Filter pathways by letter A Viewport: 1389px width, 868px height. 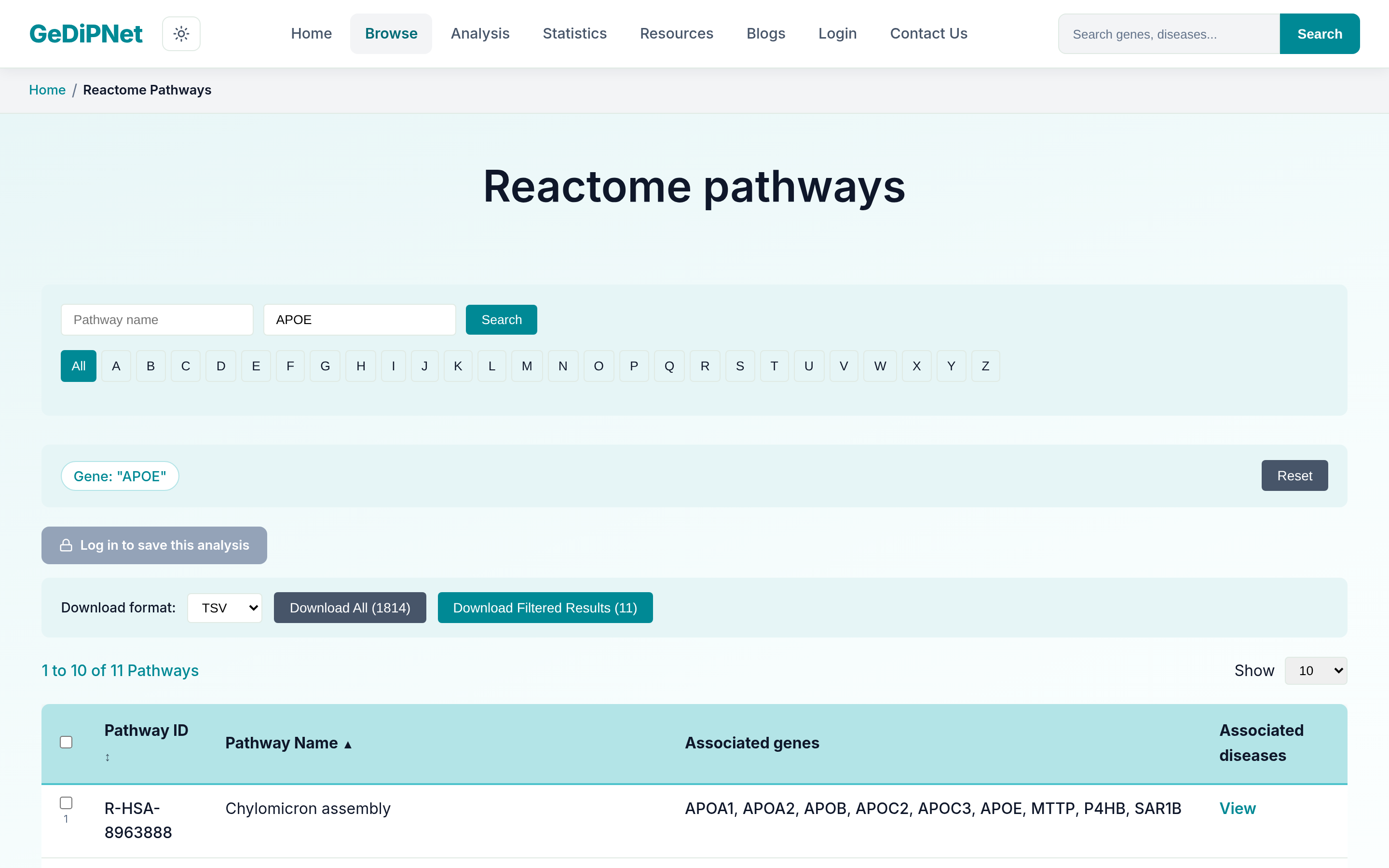point(116,366)
